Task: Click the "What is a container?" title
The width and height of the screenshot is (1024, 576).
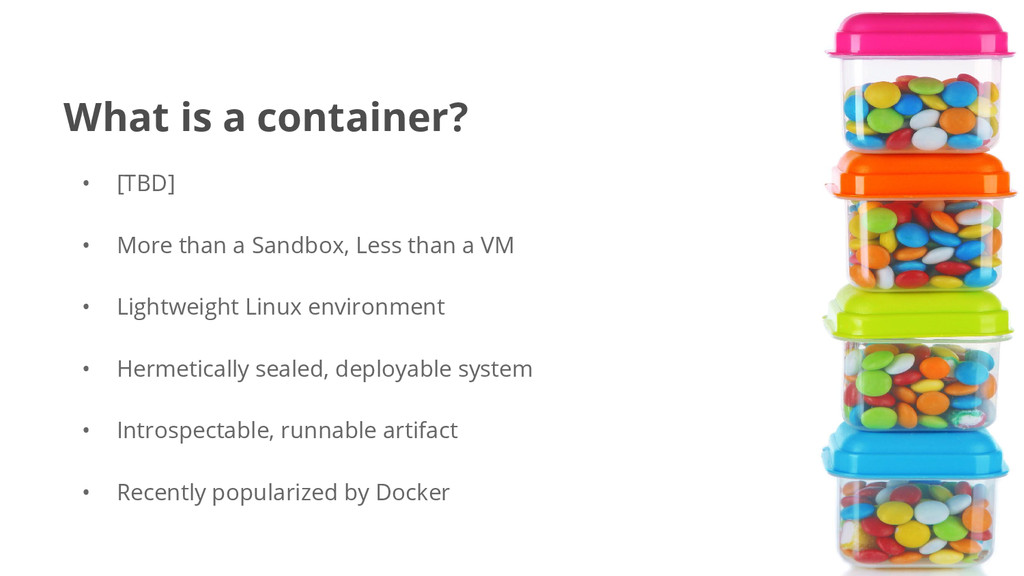Action: [266, 117]
